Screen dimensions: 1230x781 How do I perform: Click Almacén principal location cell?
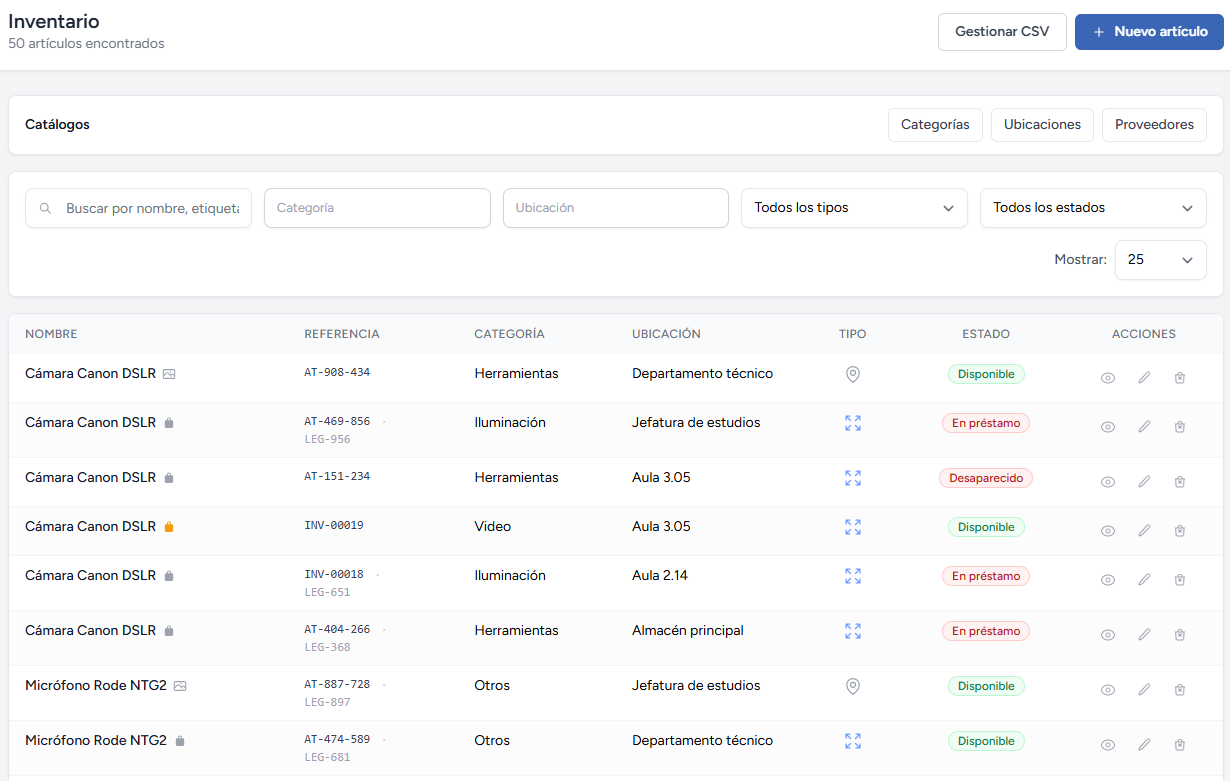coord(688,630)
